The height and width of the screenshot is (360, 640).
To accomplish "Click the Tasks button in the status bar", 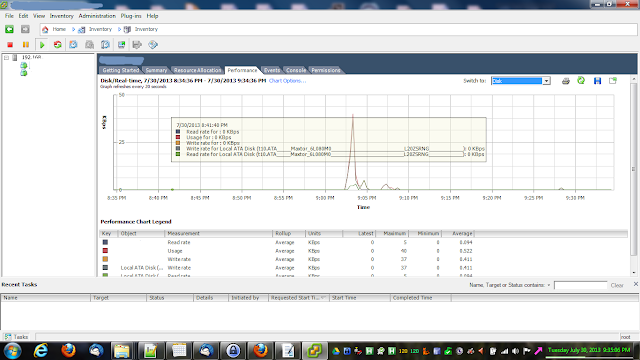I will [x=16, y=337].
